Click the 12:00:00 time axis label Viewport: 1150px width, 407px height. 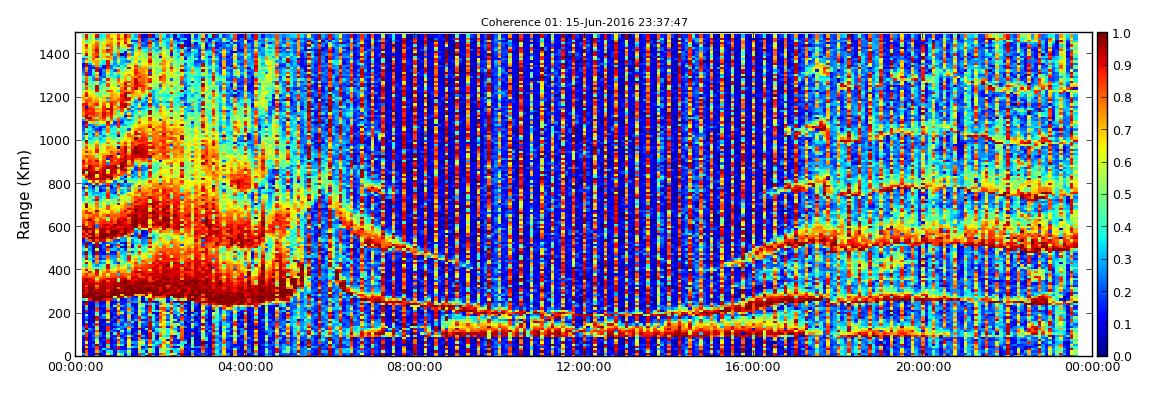pos(584,367)
